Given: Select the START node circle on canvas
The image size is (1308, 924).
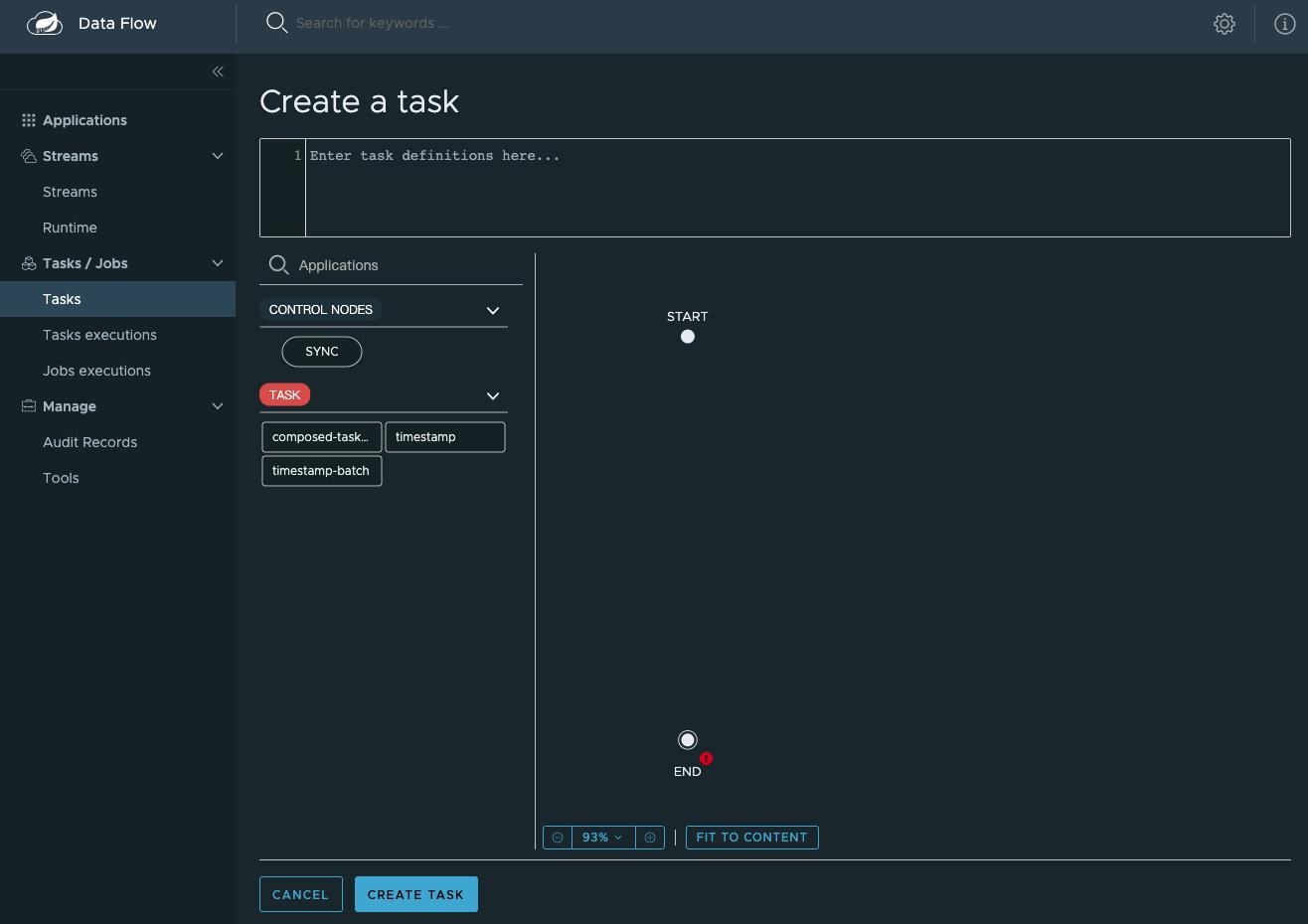Looking at the screenshot, I should pyautogui.click(x=688, y=337).
